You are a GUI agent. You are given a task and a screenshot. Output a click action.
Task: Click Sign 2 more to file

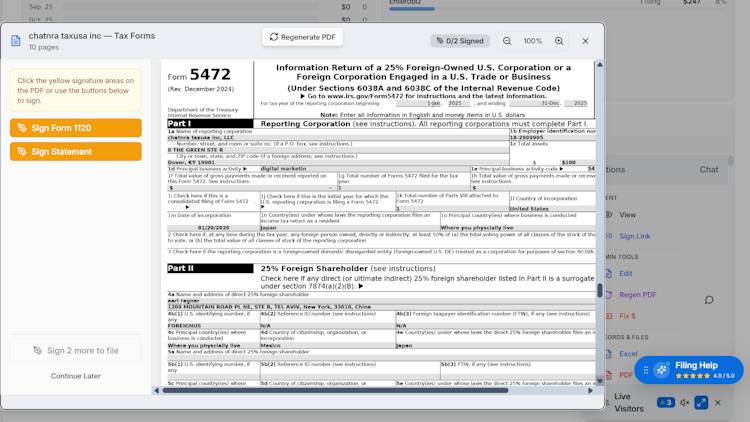(x=76, y=351)
